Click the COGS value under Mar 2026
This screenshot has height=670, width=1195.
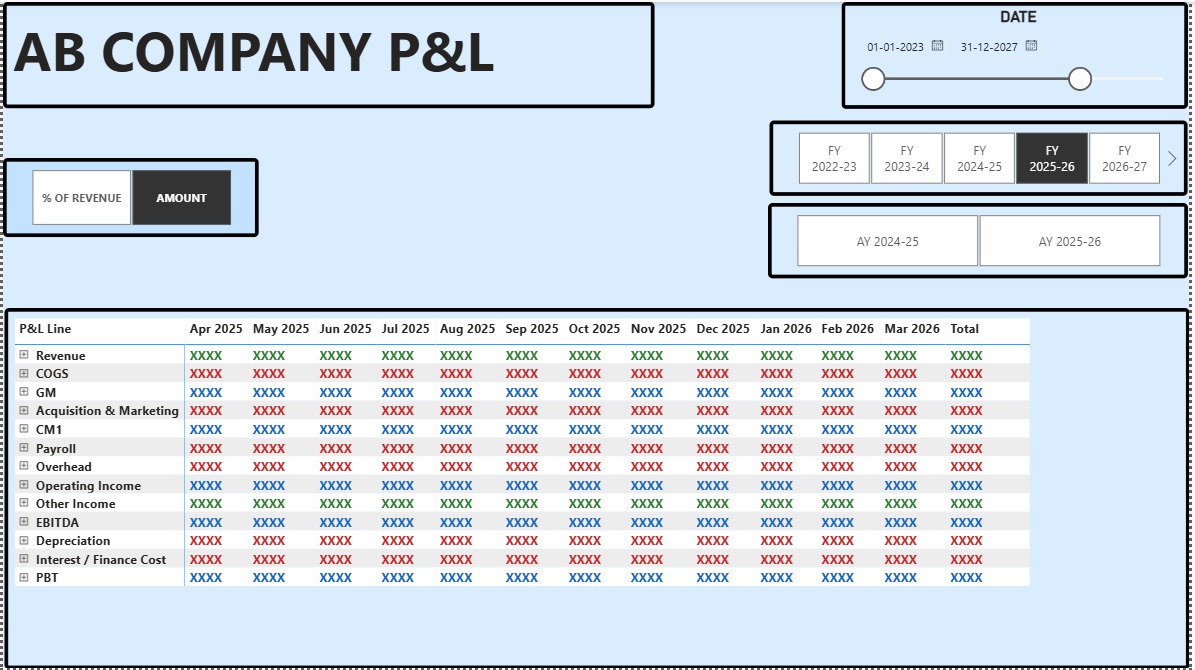(x=901, y=373)
